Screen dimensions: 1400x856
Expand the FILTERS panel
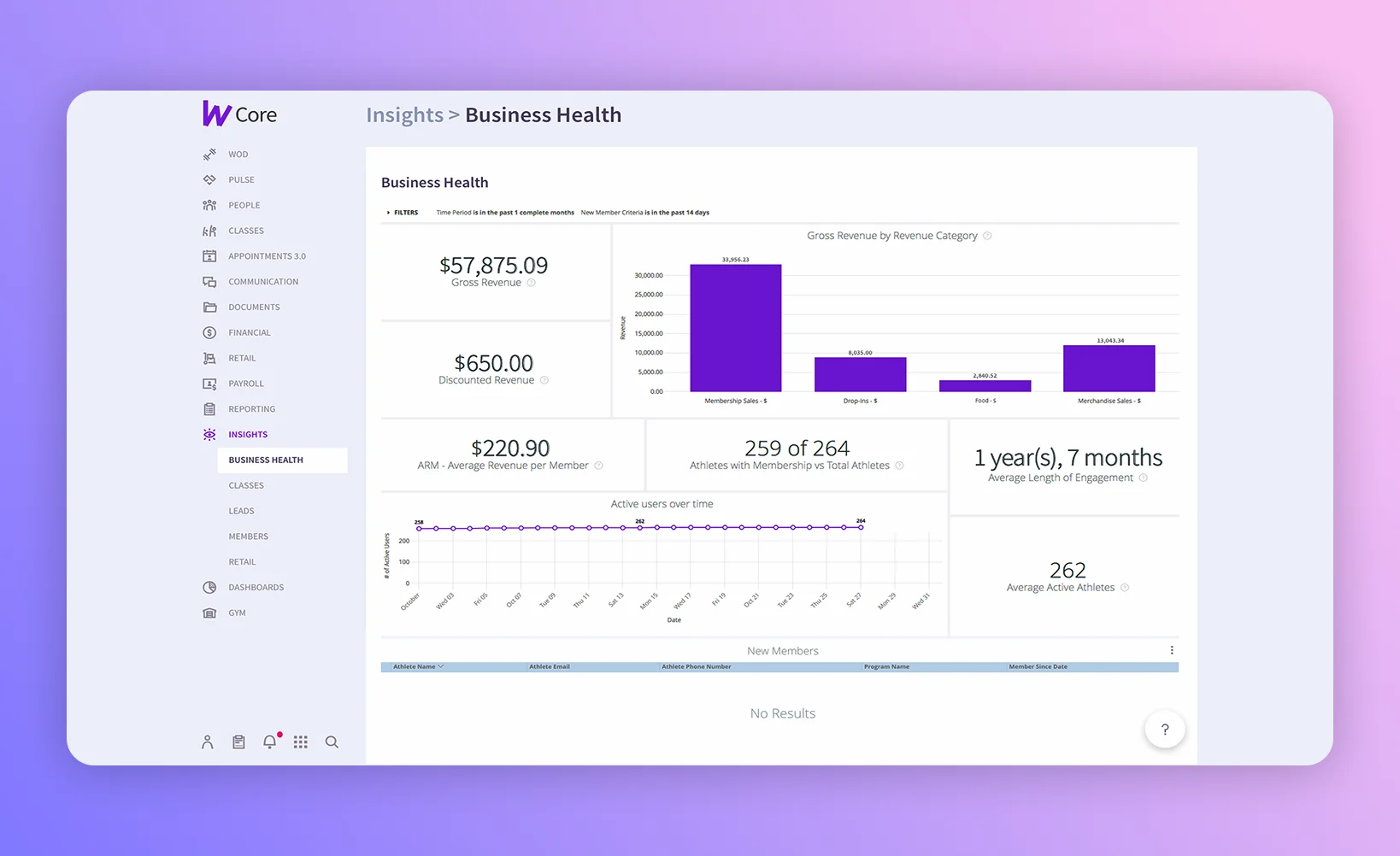(x=402, y=212)
